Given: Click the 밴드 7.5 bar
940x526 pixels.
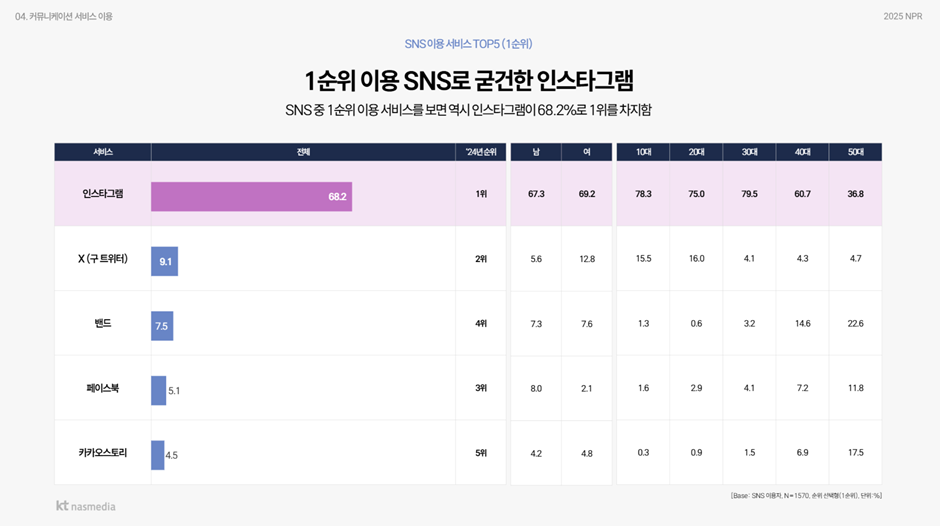Looking at the screenshot, I should pyautogui.click(x=162, y=326).
